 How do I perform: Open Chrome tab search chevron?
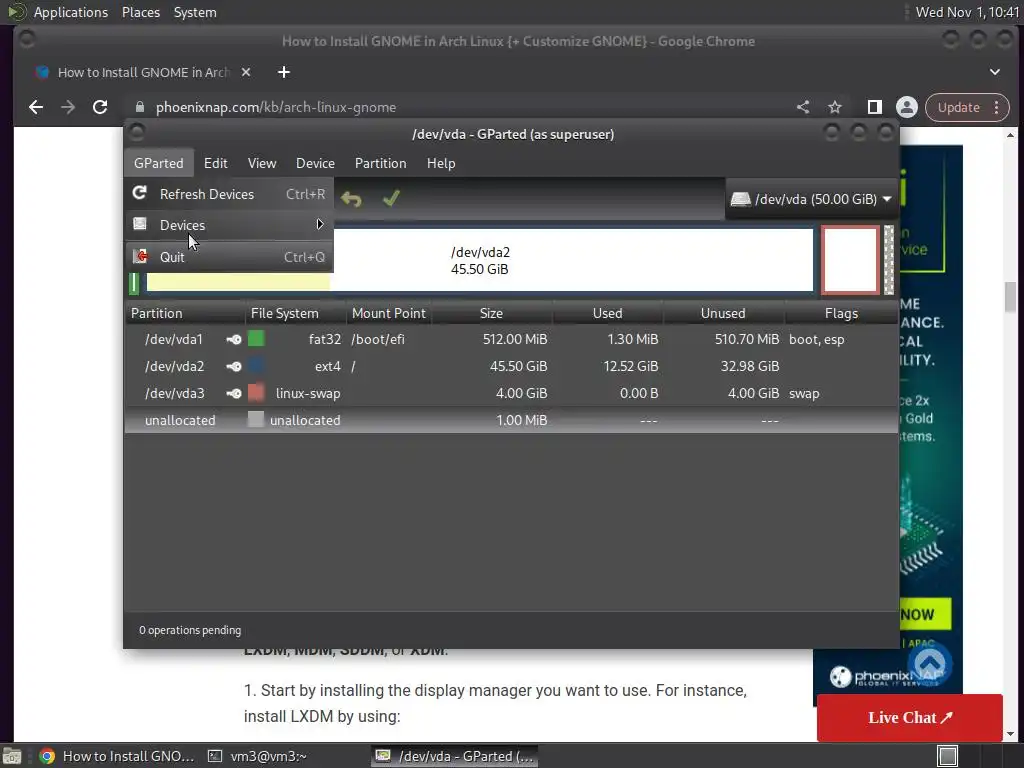[995, 72]
